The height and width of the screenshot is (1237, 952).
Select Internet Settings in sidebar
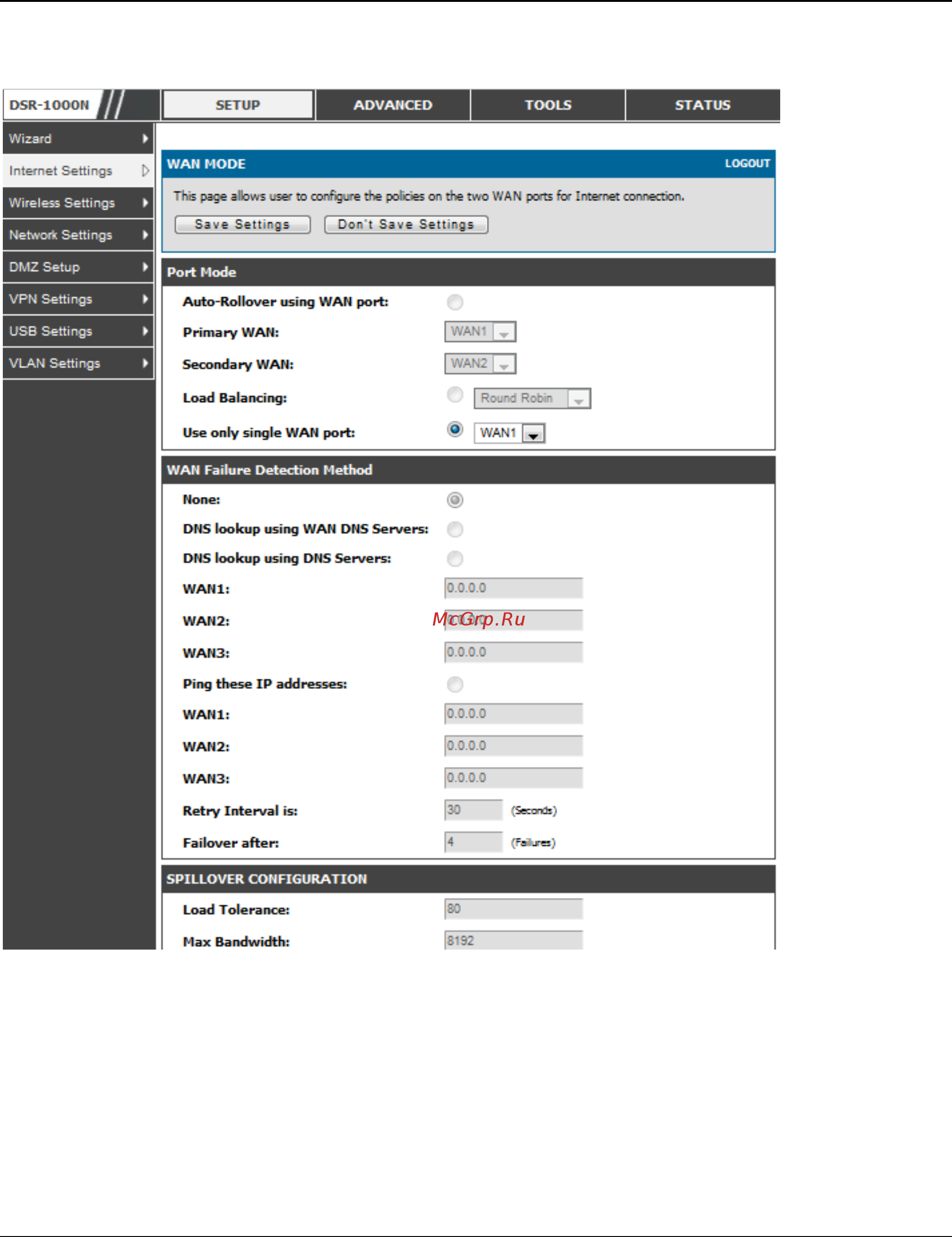point(78,170)
